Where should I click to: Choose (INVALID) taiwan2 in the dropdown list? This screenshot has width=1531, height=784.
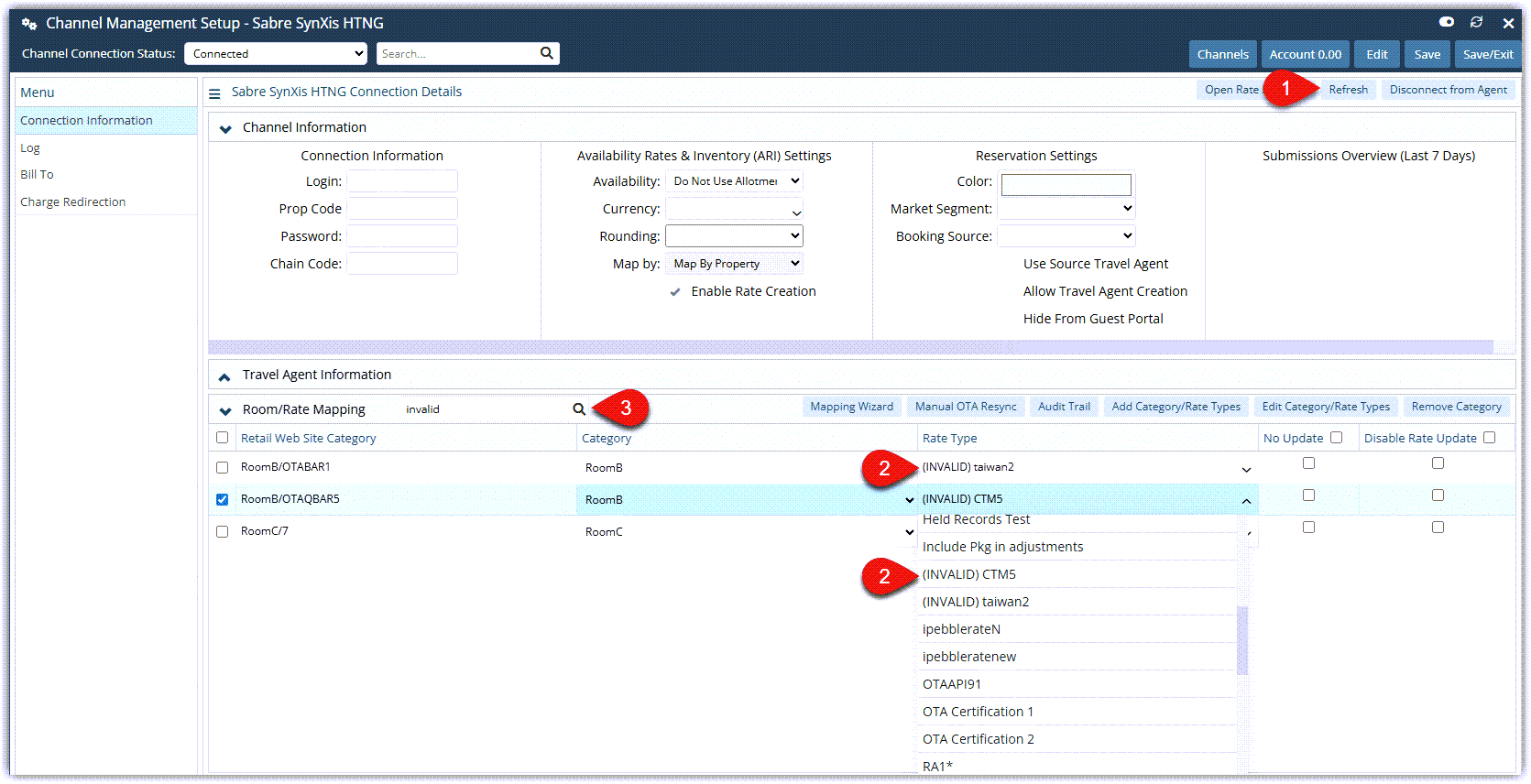[x=1077, y=602]
